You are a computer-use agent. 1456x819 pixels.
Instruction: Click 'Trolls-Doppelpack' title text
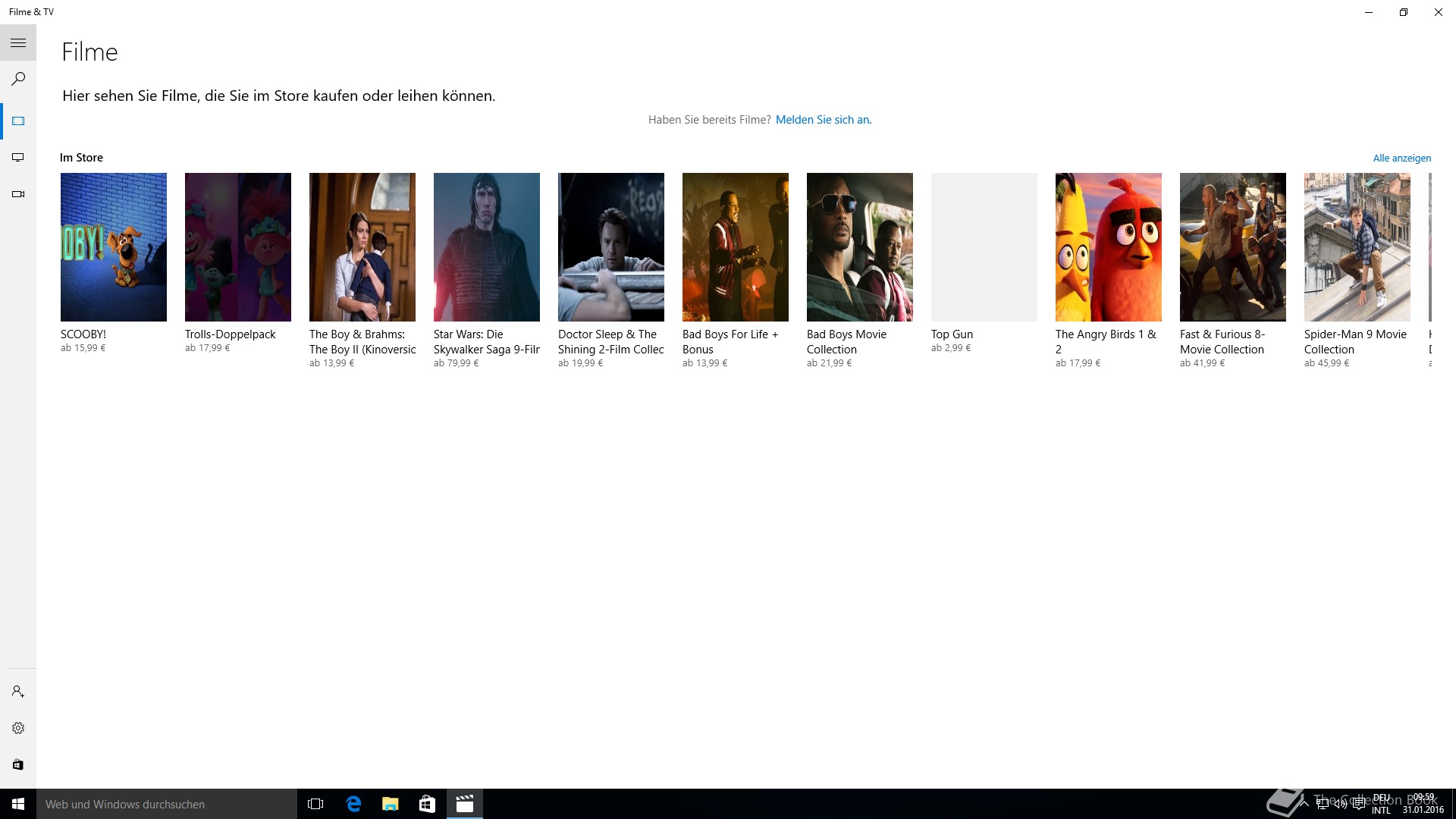[x=231, y=334]
